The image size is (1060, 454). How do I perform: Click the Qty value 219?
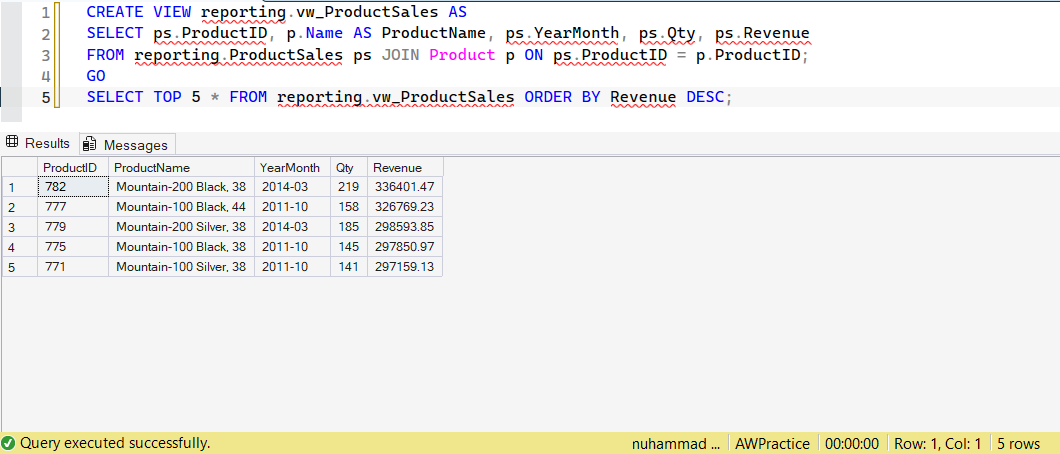[349, 186]
